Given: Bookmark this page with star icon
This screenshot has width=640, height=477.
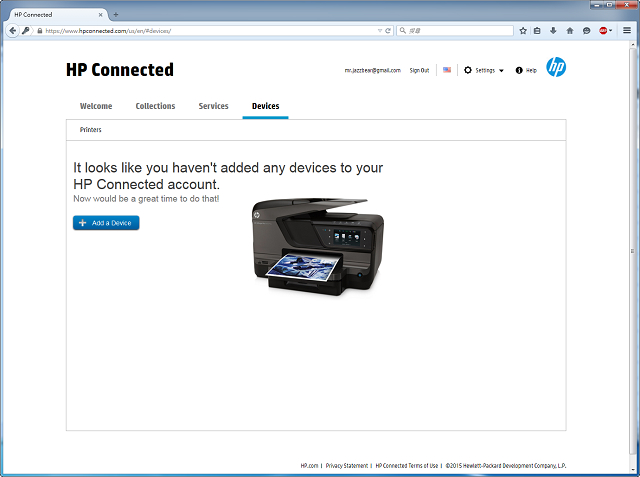Looking at the screenshot, I should click(522, 31).
